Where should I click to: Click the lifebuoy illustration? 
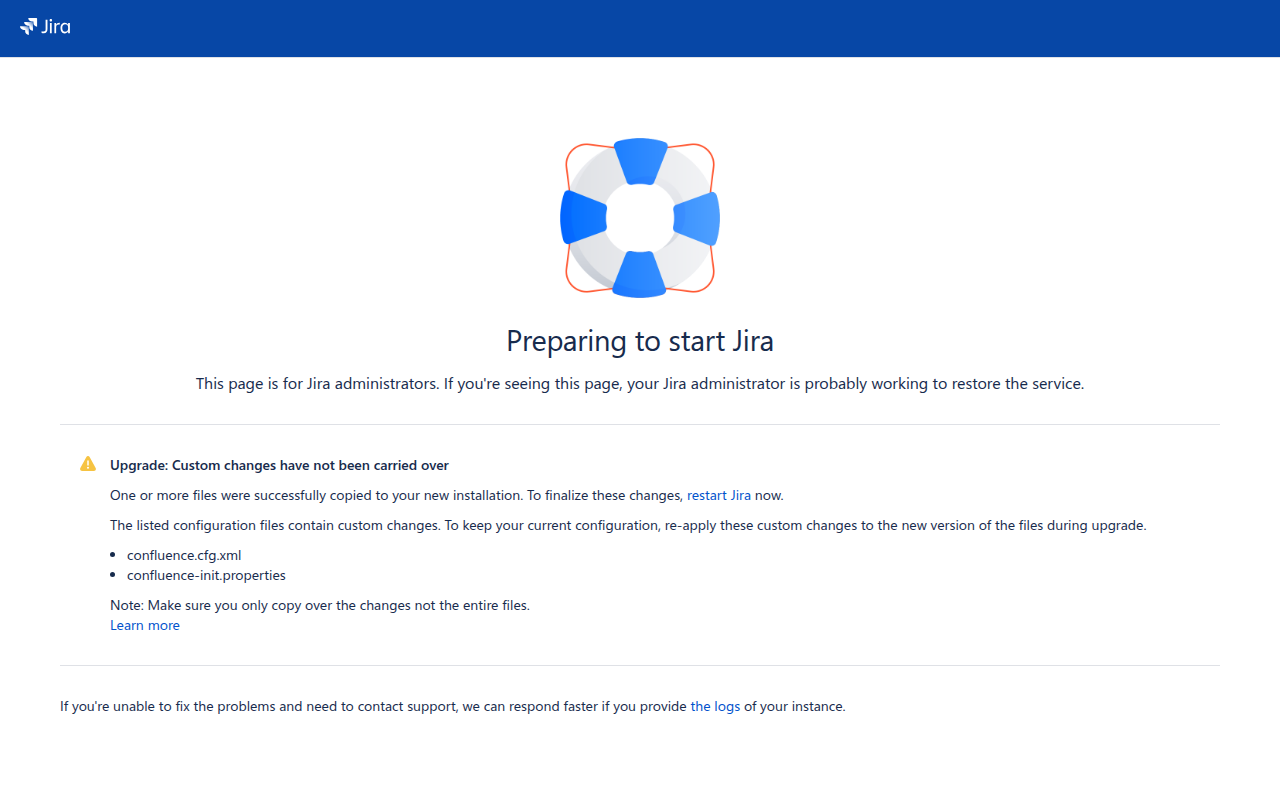640,218
